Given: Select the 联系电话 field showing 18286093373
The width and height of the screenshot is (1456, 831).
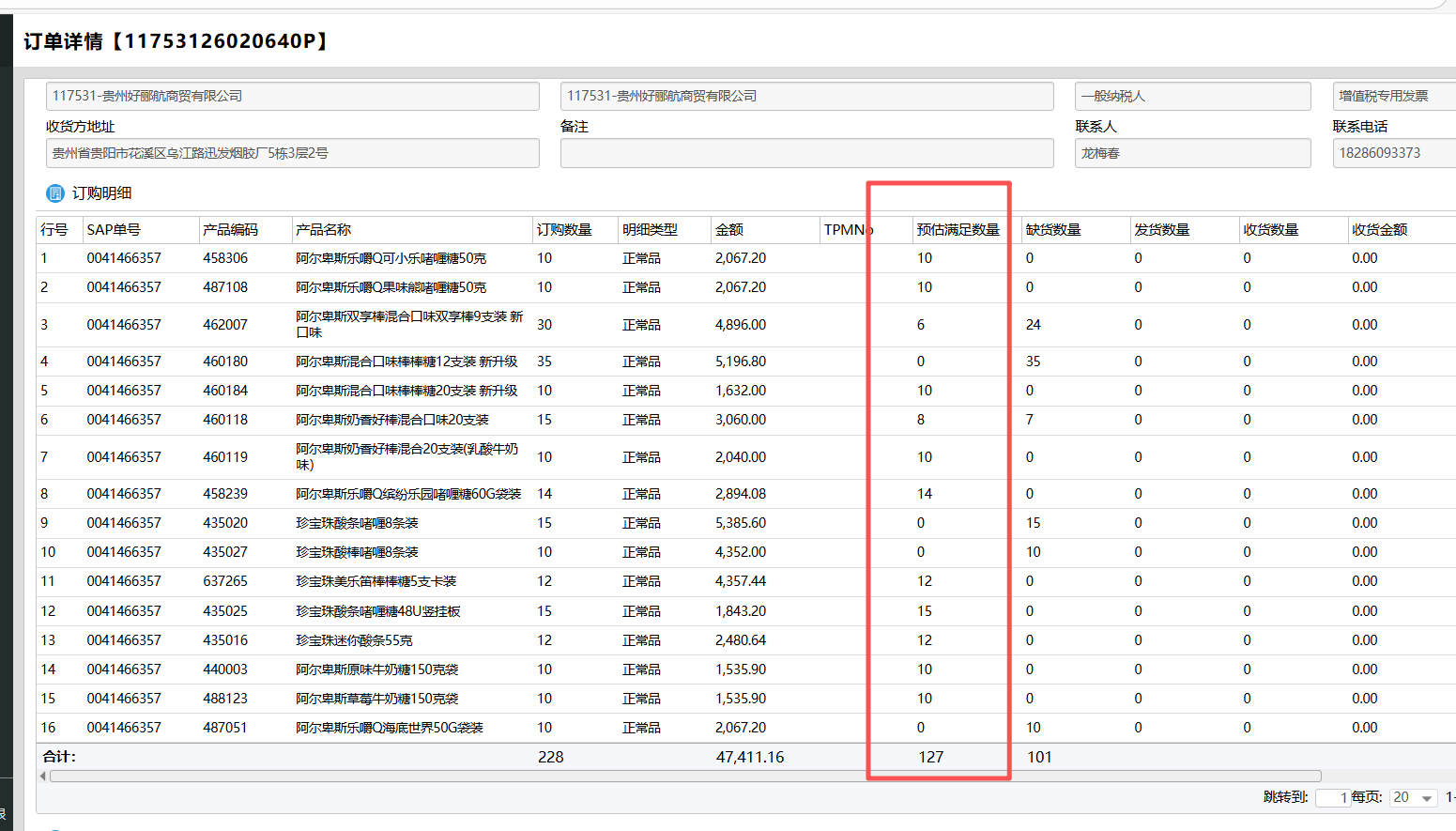Looking at the screenshot, I should (x=1393, y=153).
